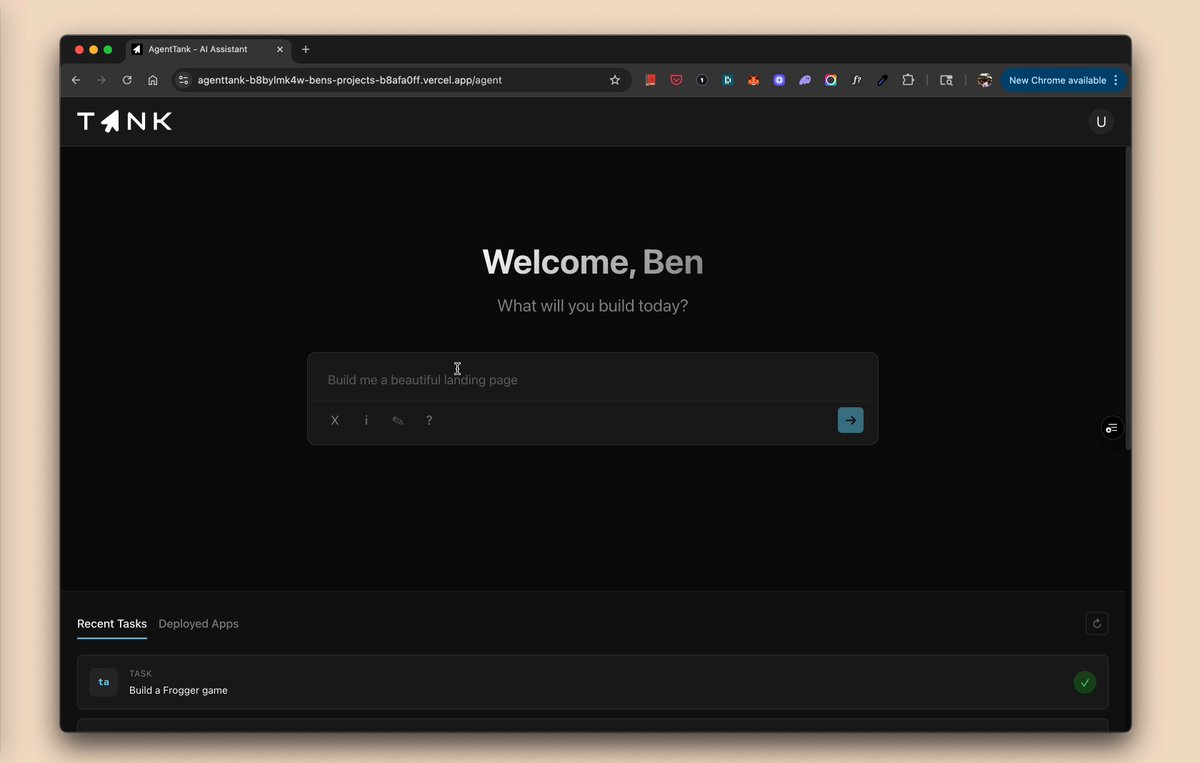The height and width of the screenshot is (763, 1200).
Task: Close the AgentTank browser tab
Action: (x=280, y=49)
